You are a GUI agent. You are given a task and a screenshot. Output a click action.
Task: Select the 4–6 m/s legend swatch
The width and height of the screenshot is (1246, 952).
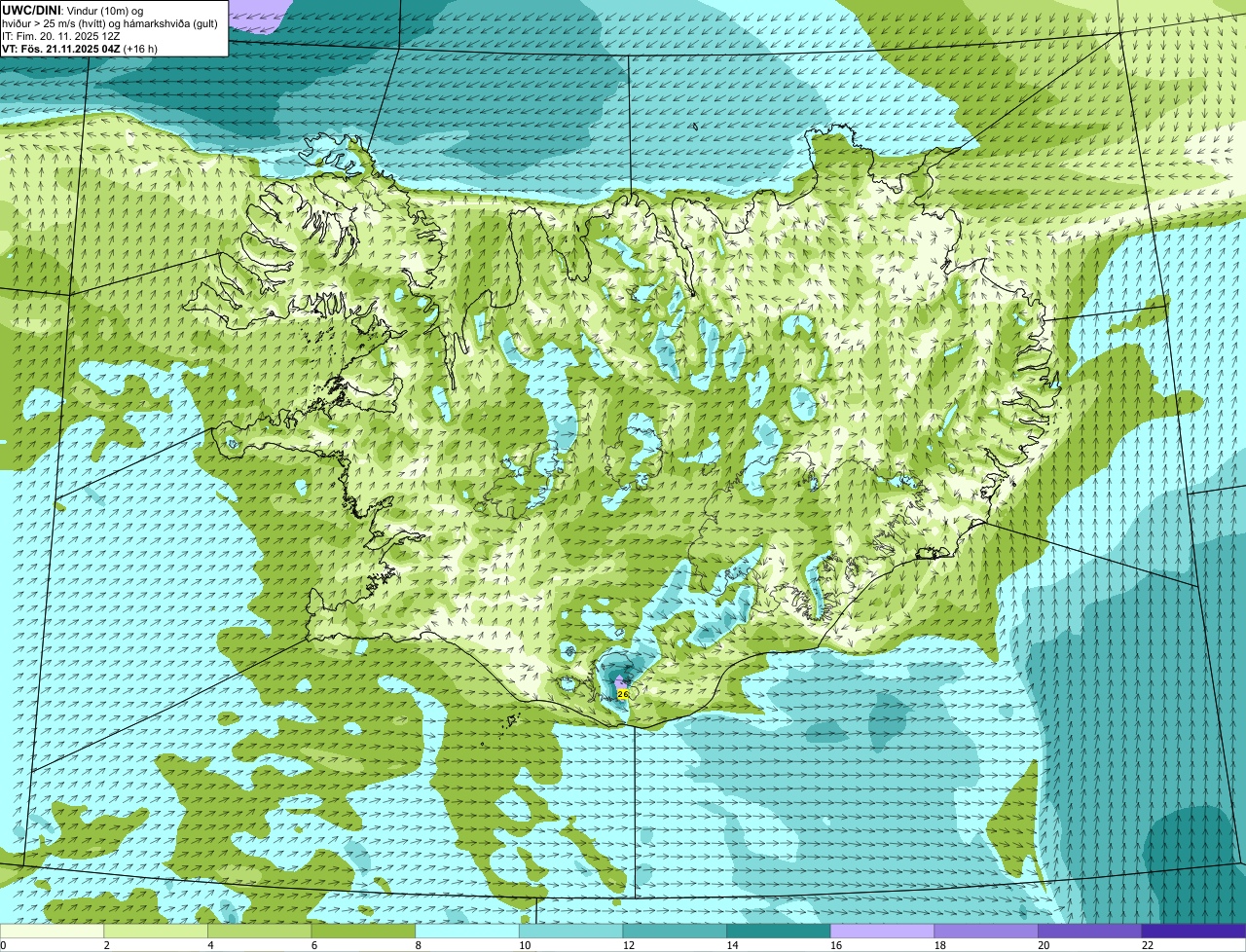(259, 931)
